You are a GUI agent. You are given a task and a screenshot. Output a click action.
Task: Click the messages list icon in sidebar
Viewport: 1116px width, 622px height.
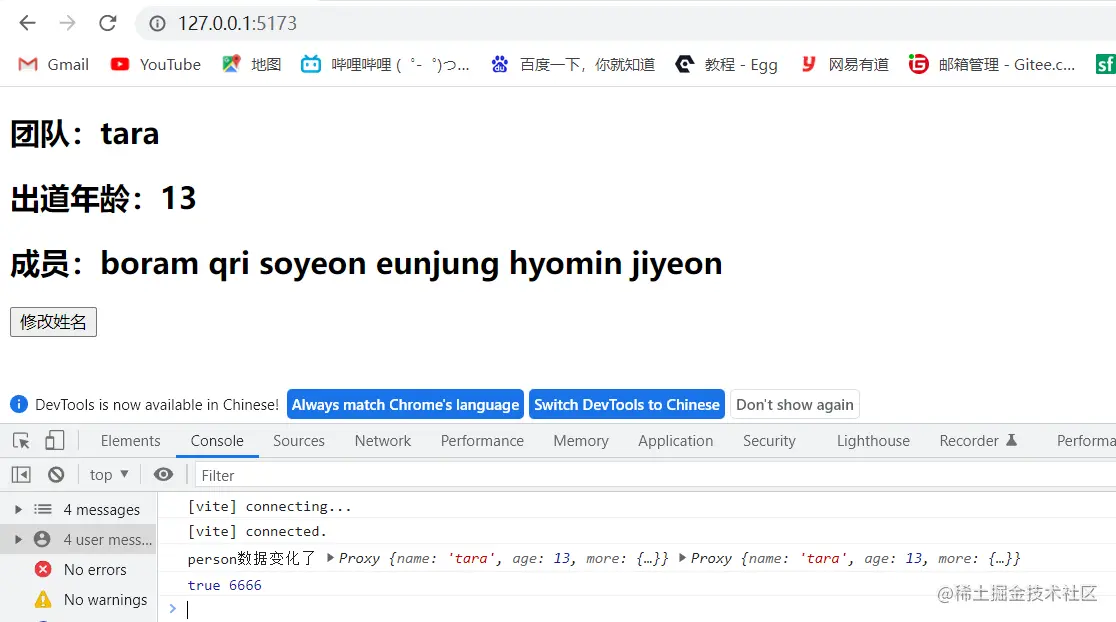(x=43, y=510)
